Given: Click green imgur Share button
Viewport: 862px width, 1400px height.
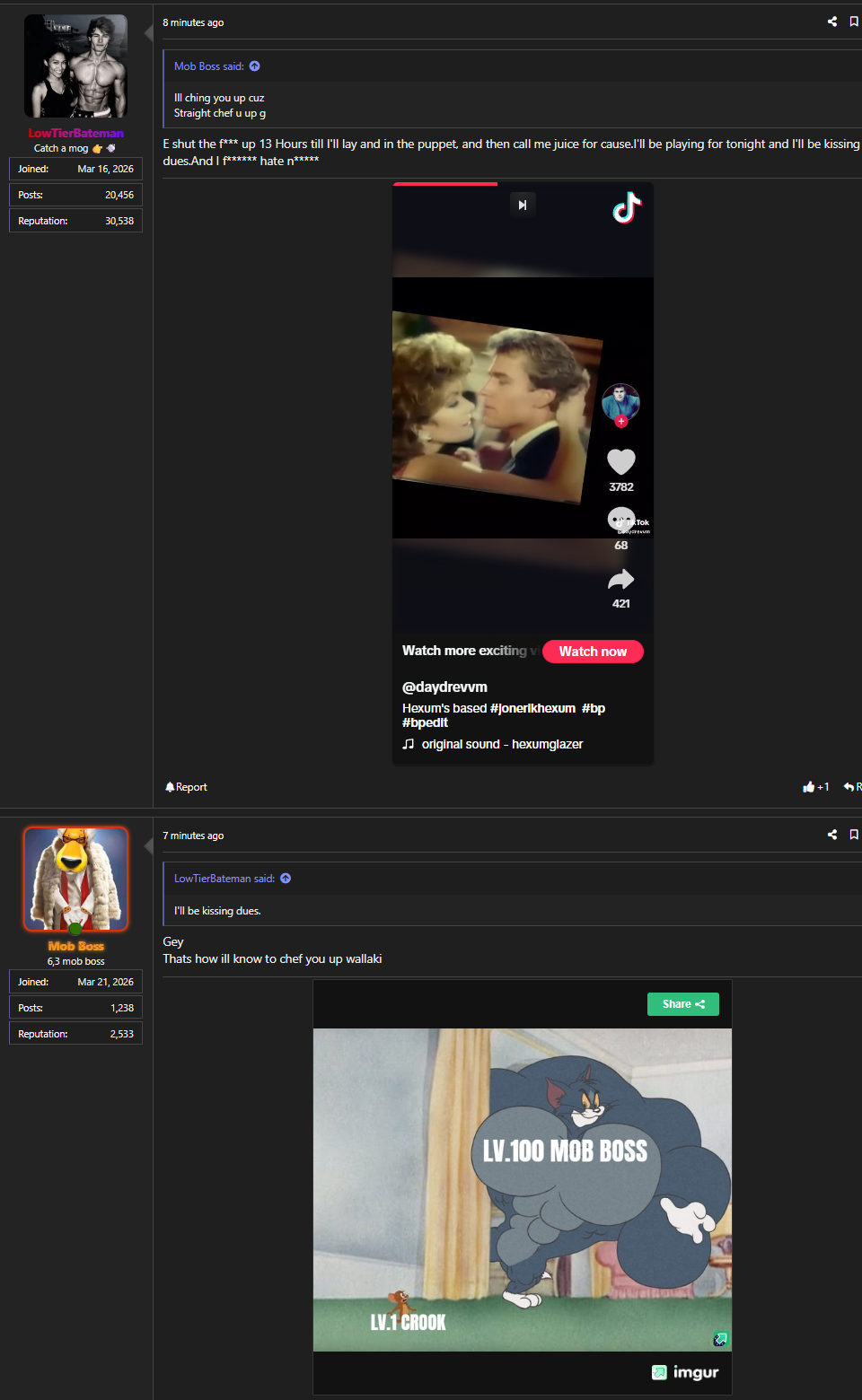Looking at the screenshot, I should (683, 1004).
